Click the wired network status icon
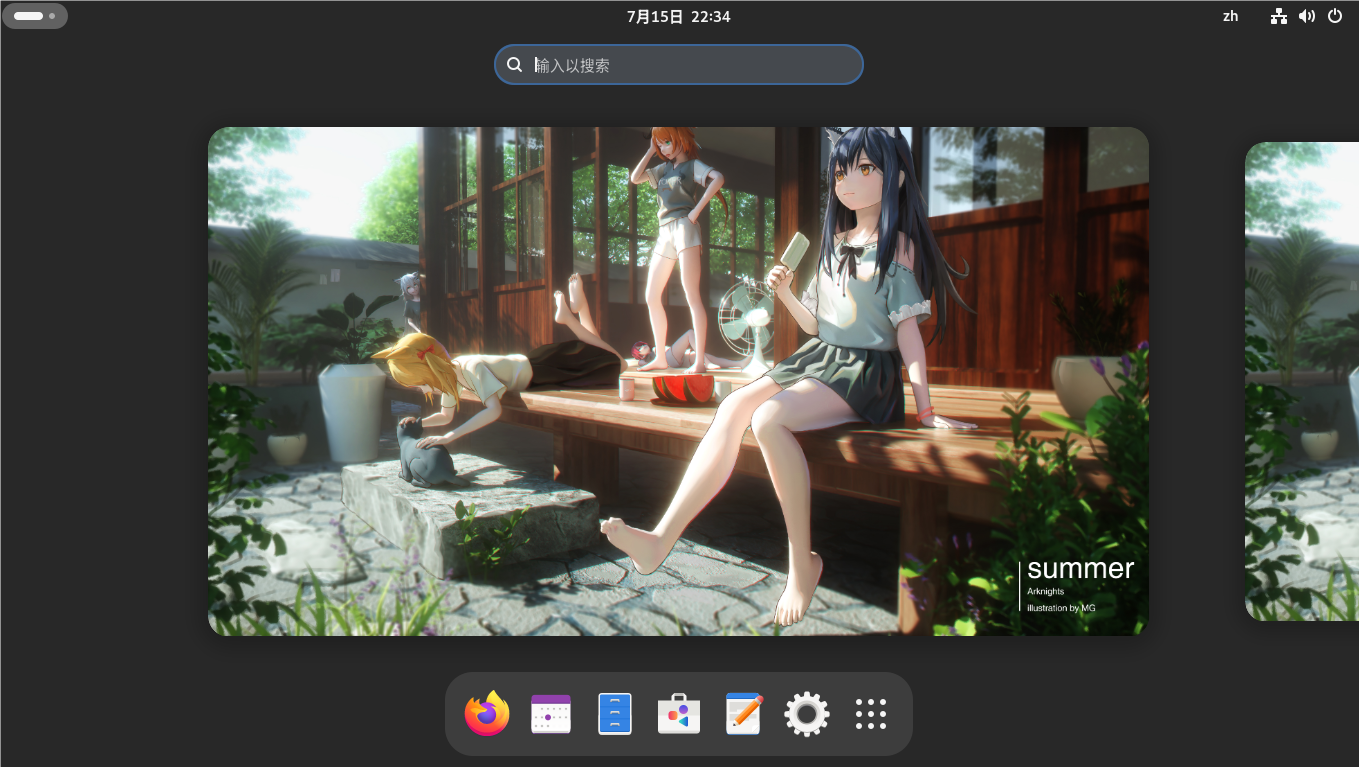Image resolution: width=1359 pixels, height=767 pixels. pyautogui.click(x=1278, y=16)
